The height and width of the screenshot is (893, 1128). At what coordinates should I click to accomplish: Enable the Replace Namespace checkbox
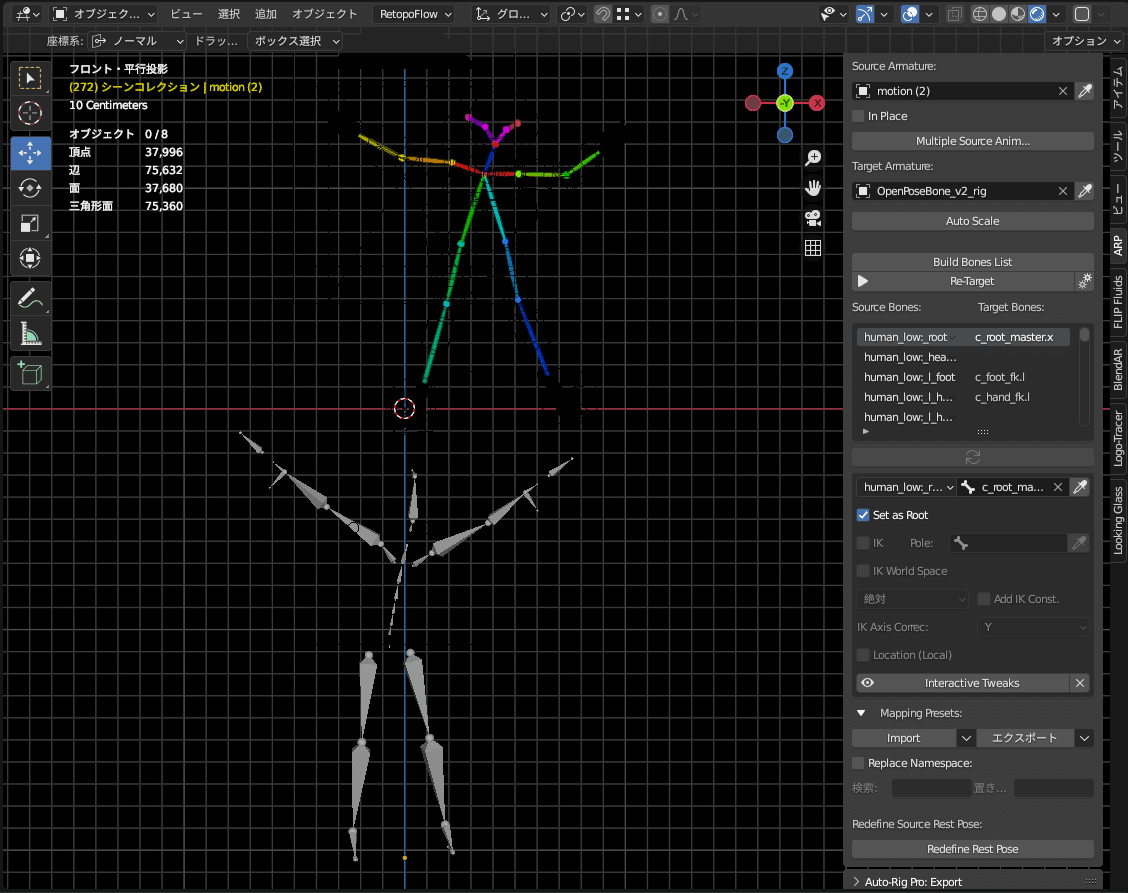coord(859,763)
